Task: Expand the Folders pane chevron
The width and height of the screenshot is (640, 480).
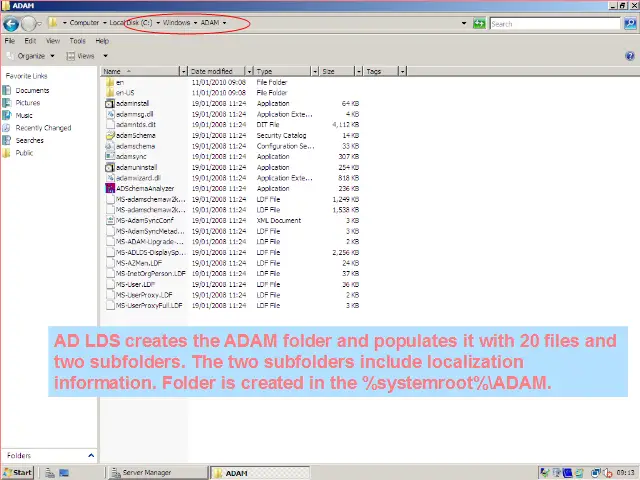Action: click(x=91, y=456)
